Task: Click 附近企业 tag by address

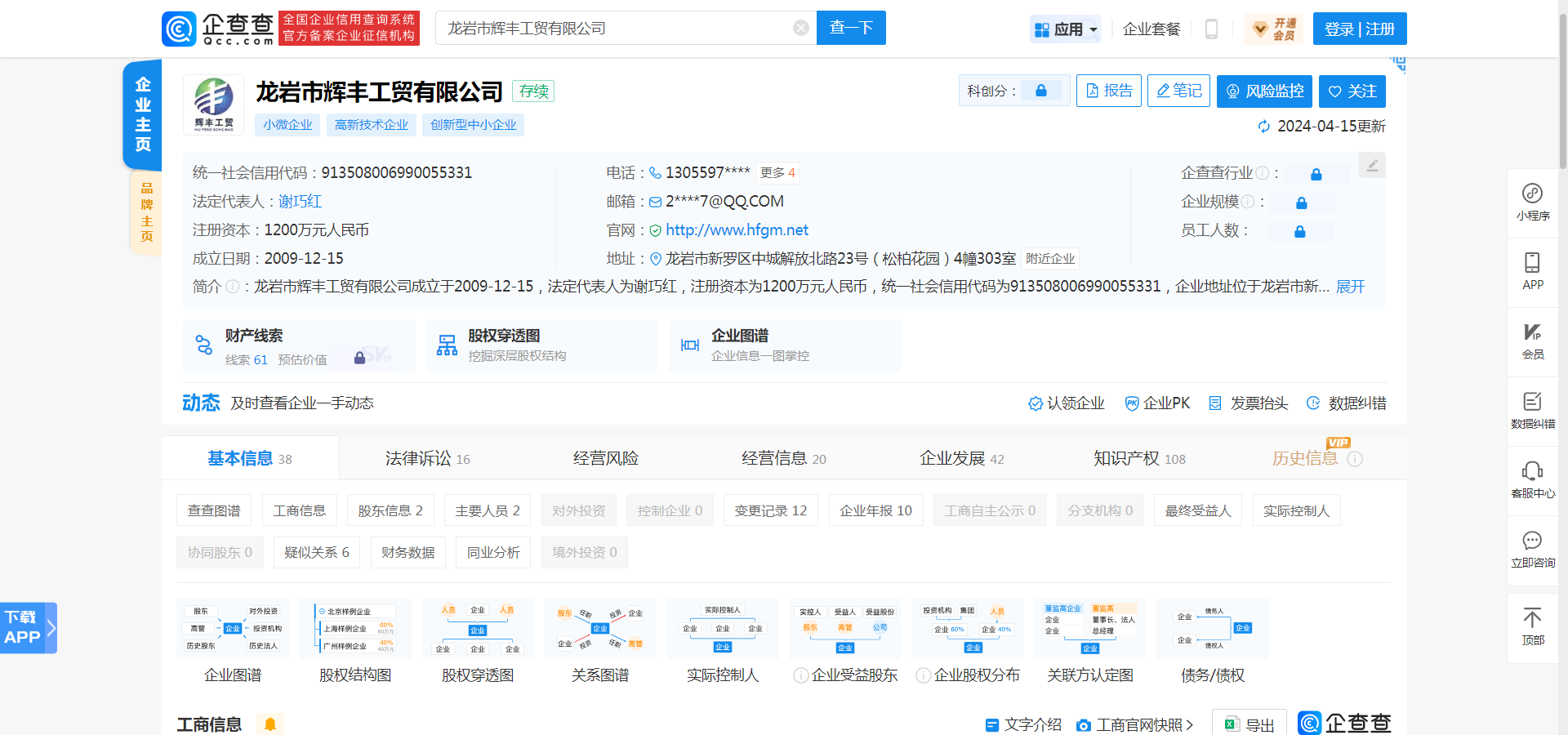Action: click(x=1050, y=259)
